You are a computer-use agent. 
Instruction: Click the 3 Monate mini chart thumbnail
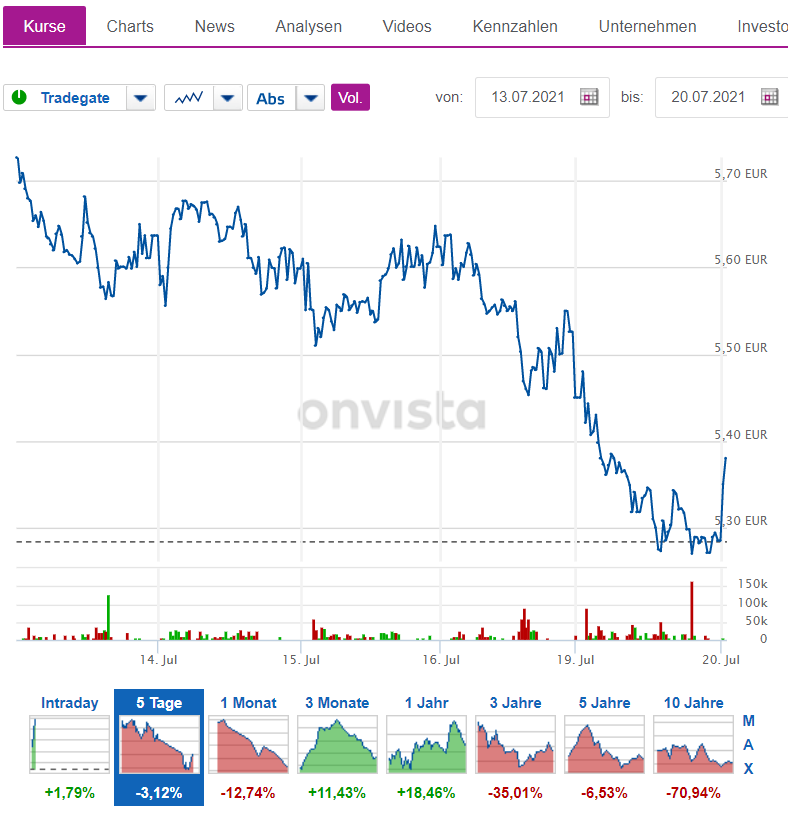click(x=337, y=745)
